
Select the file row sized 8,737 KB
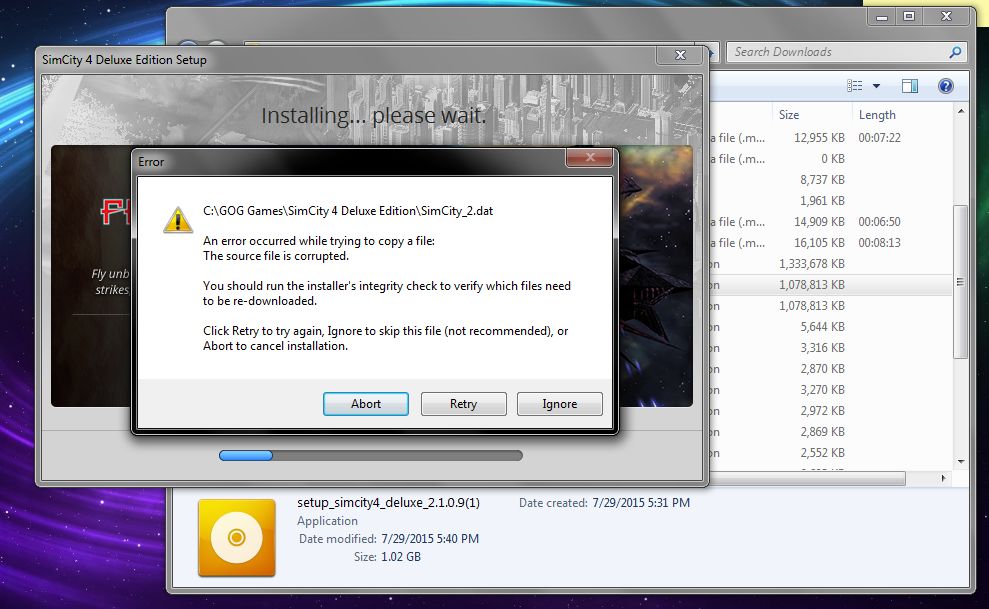point(831,180)
